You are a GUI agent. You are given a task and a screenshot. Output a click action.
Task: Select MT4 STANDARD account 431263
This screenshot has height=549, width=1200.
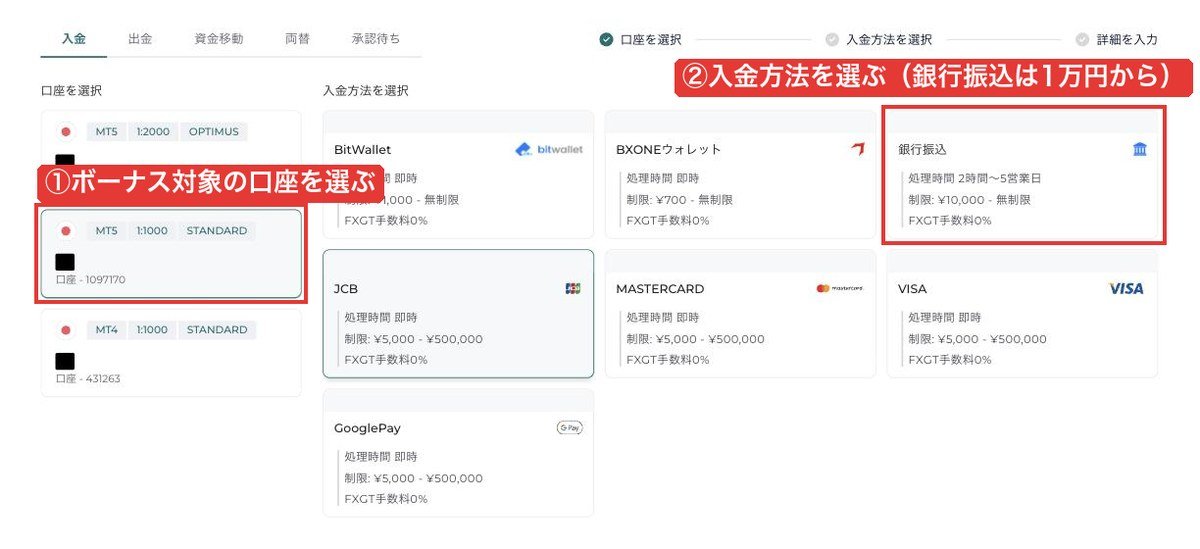pos(171,352)
